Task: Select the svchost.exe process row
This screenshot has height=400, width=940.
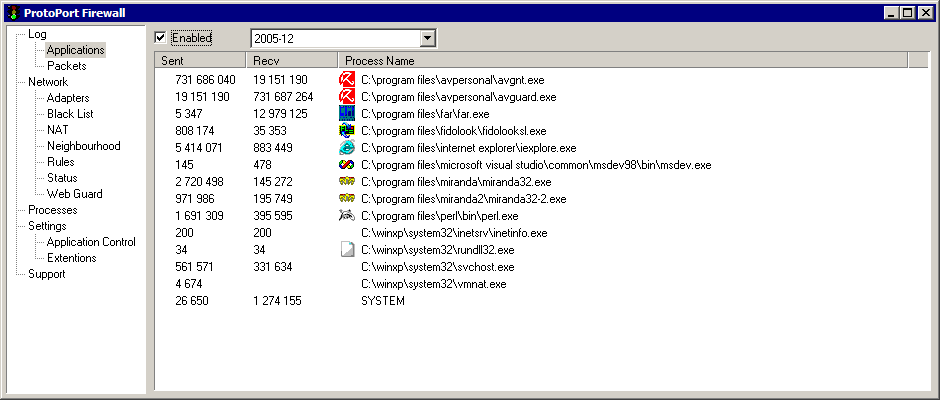Action: point(437,267)
